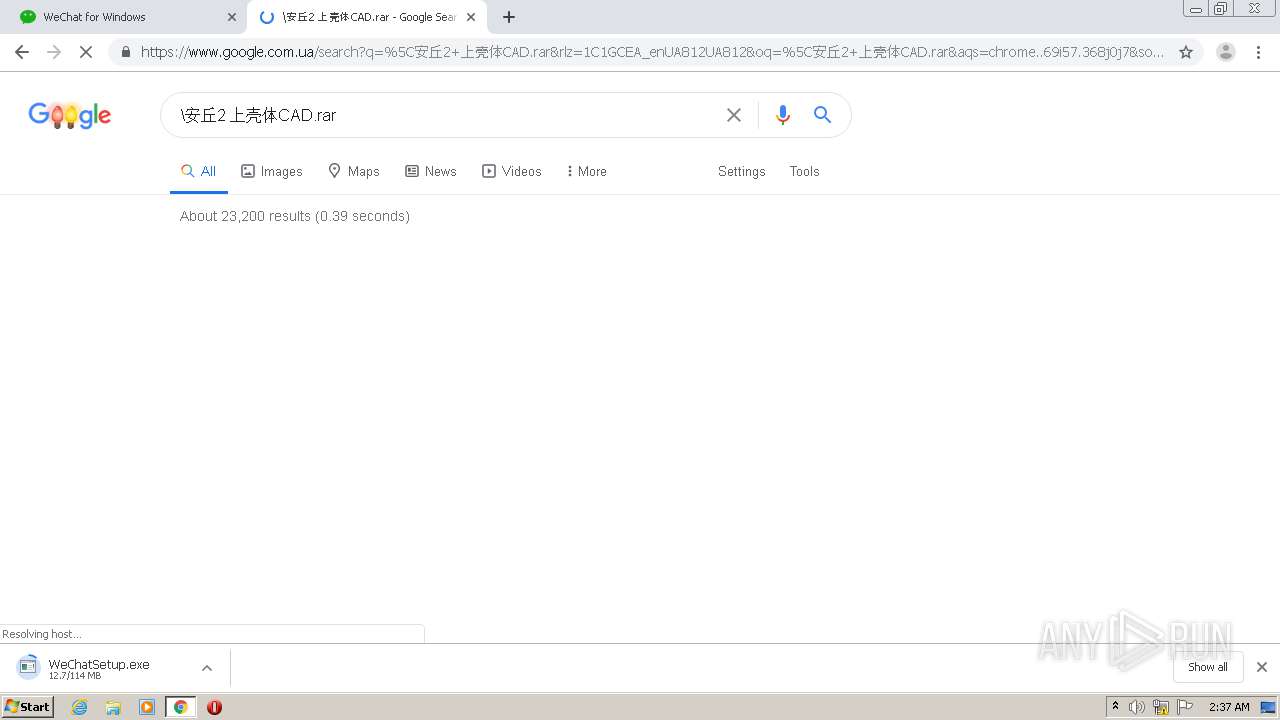Expand the More search categories menu
1280x720 pixels.
pyautogui.click(x=587, y=171)
